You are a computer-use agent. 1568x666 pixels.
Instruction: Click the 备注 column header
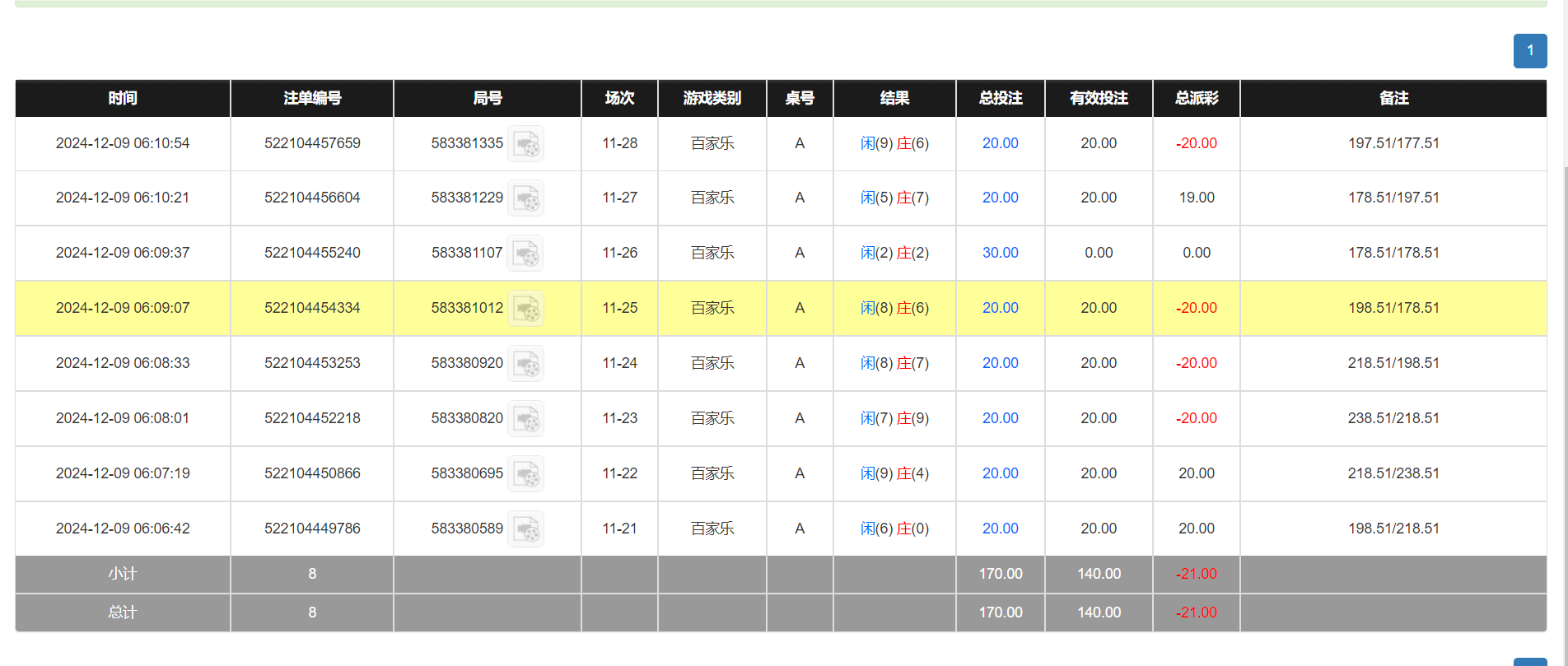pos(1393,98)
